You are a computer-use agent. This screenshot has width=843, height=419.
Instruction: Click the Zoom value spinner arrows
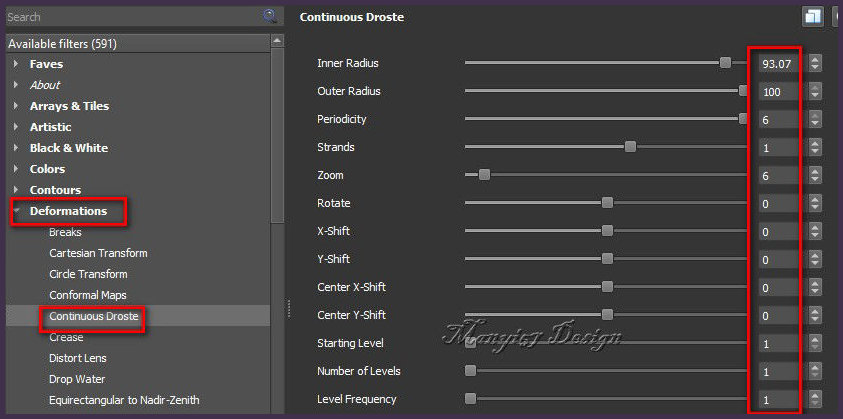(816, 175)
